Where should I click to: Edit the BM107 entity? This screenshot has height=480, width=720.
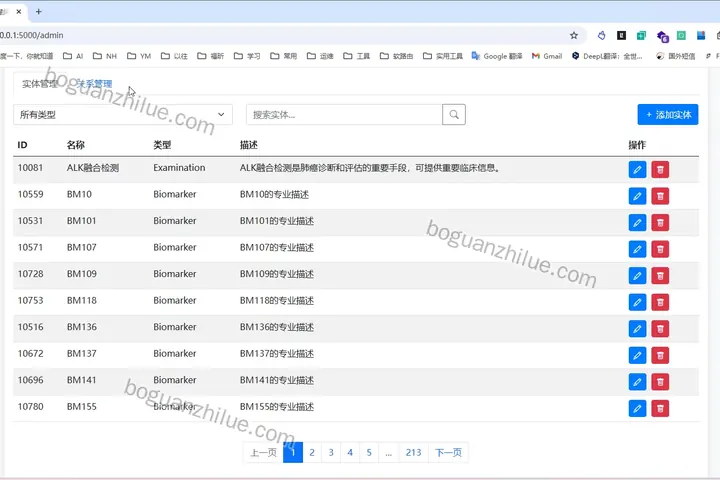pyautogui.click(x=637, y=249)
